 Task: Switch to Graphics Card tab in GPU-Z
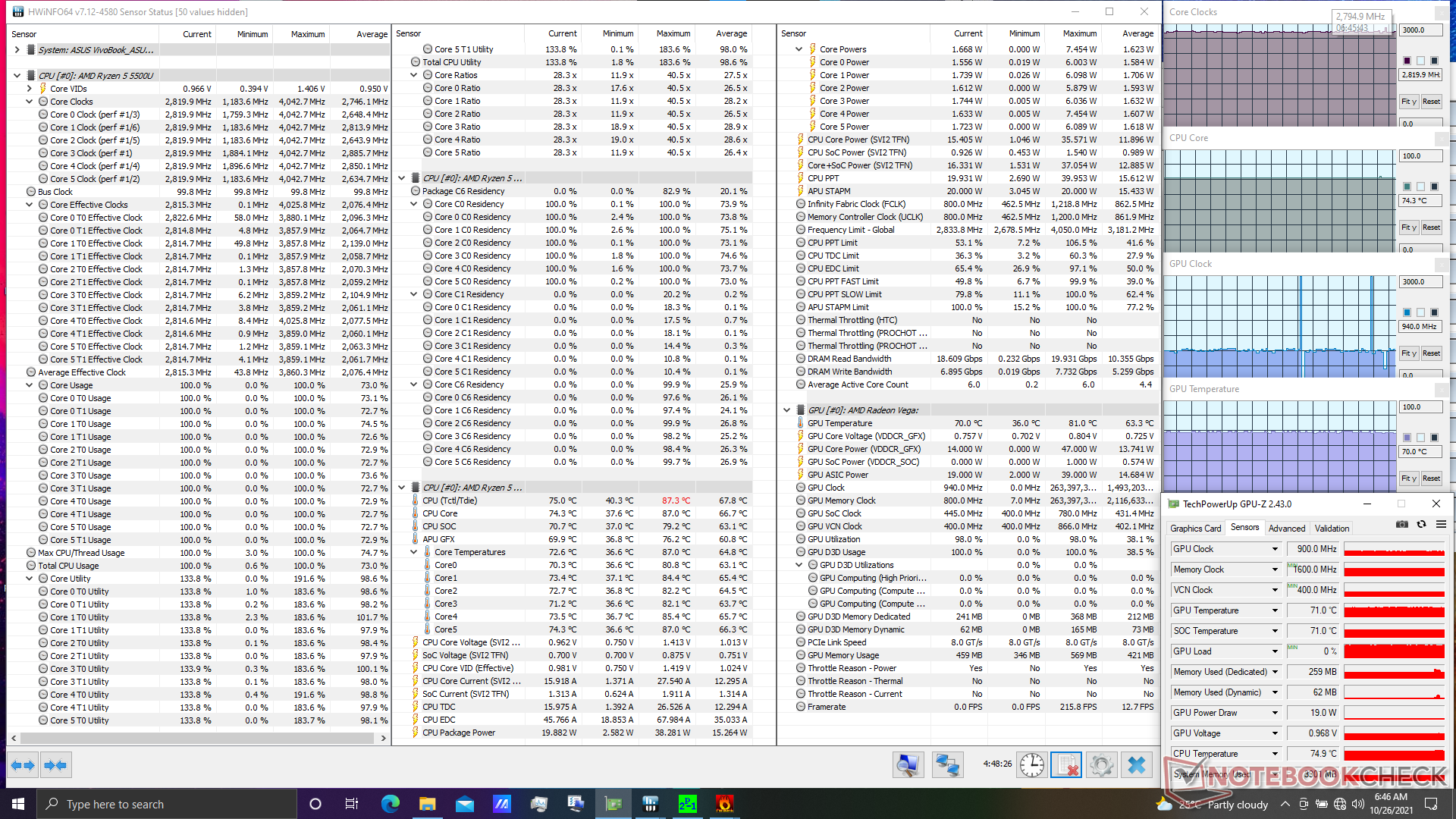point(1195,529)
